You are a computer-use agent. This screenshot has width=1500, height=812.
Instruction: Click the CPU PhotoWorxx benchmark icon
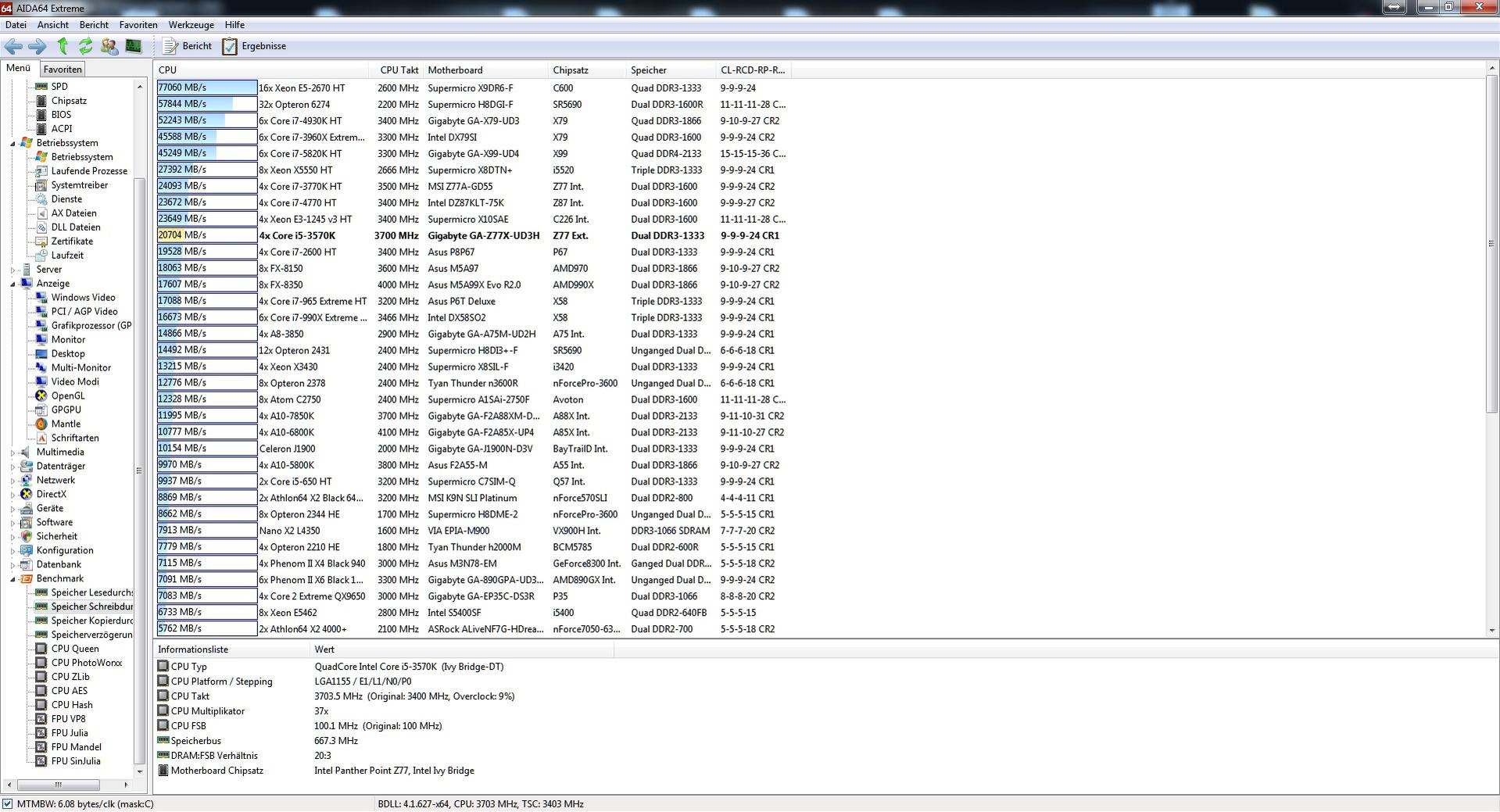coord(41,663)
